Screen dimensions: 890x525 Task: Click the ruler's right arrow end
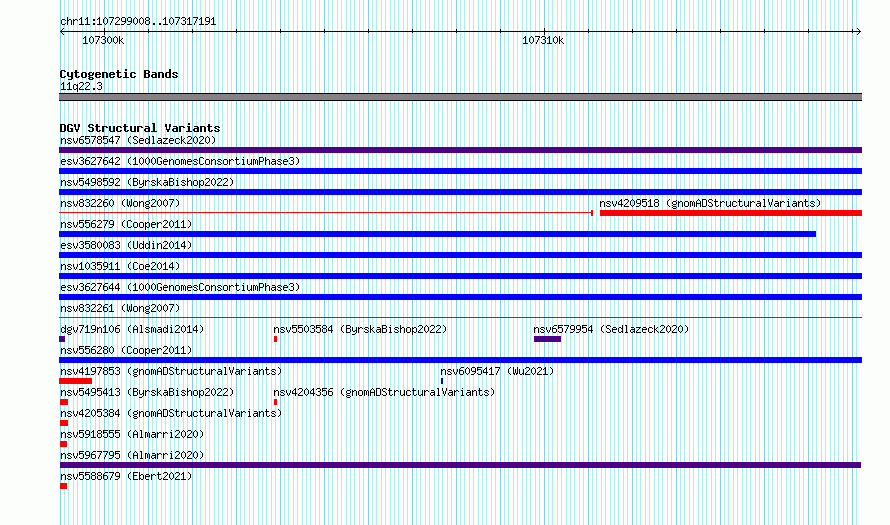tap(859, 32)
